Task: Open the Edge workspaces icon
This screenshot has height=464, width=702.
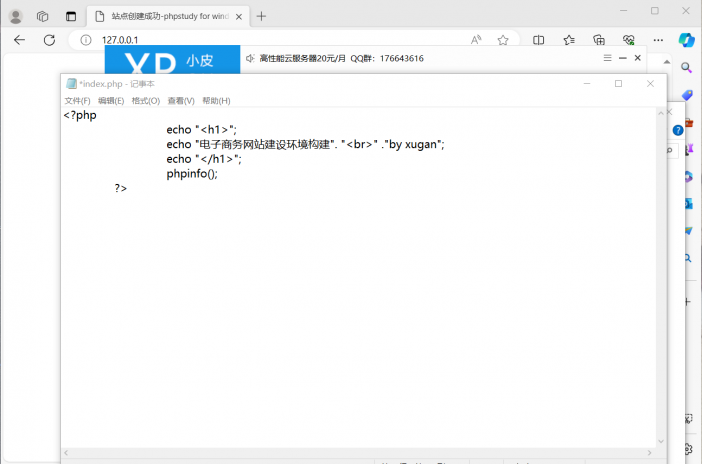Action: tap(43, 17)
